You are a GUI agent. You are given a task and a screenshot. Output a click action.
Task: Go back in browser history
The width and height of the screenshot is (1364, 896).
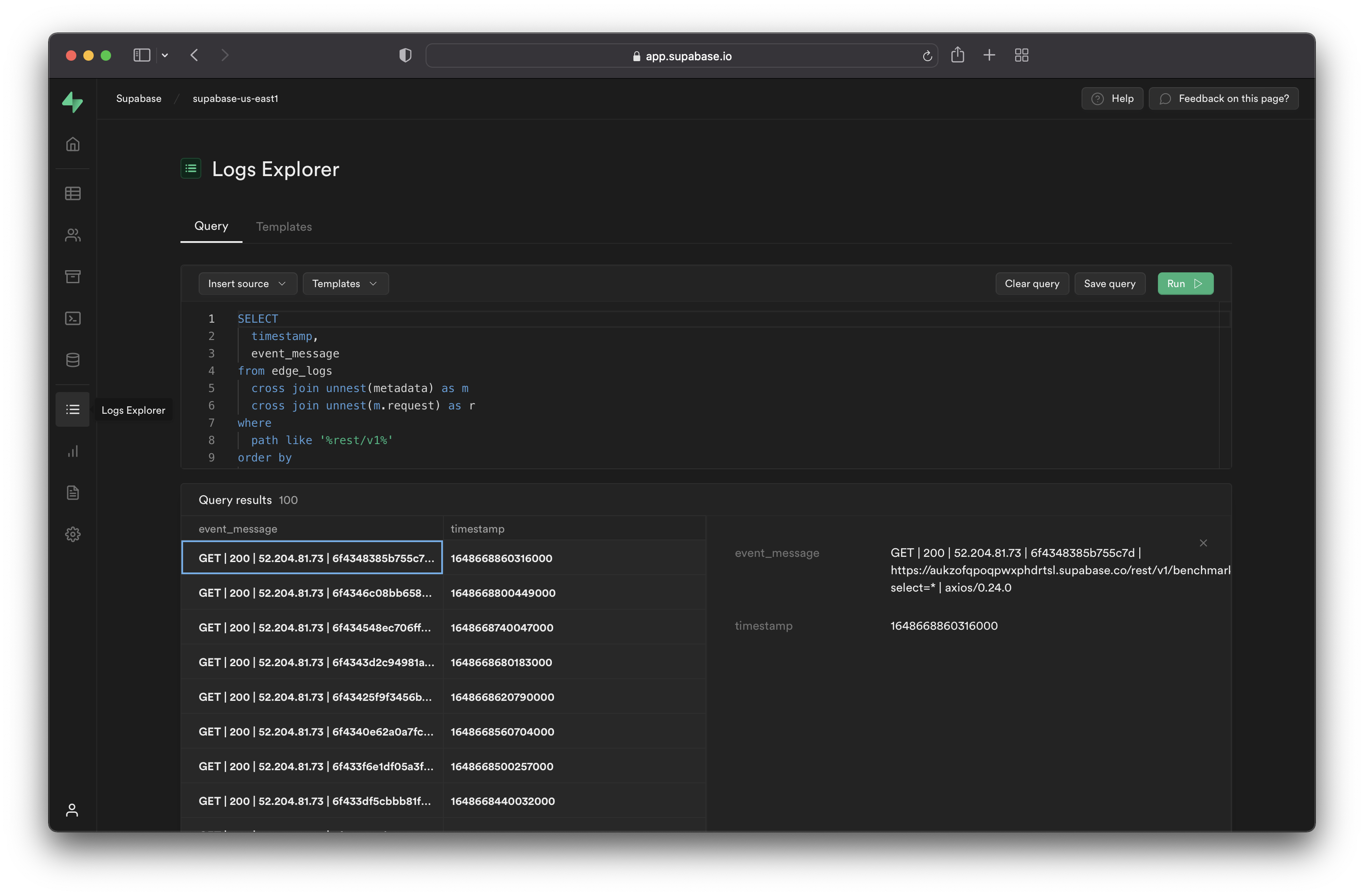click(x=194, y=55)
